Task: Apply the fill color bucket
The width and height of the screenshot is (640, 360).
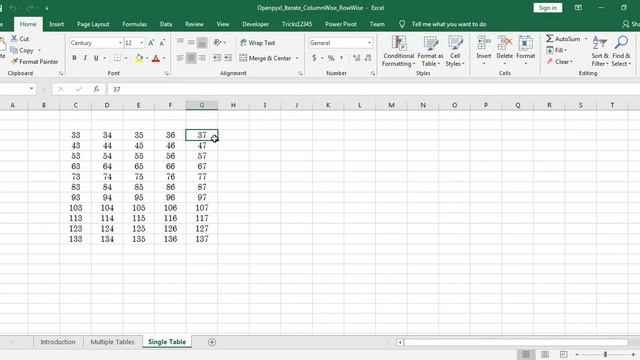Action: 139,58
